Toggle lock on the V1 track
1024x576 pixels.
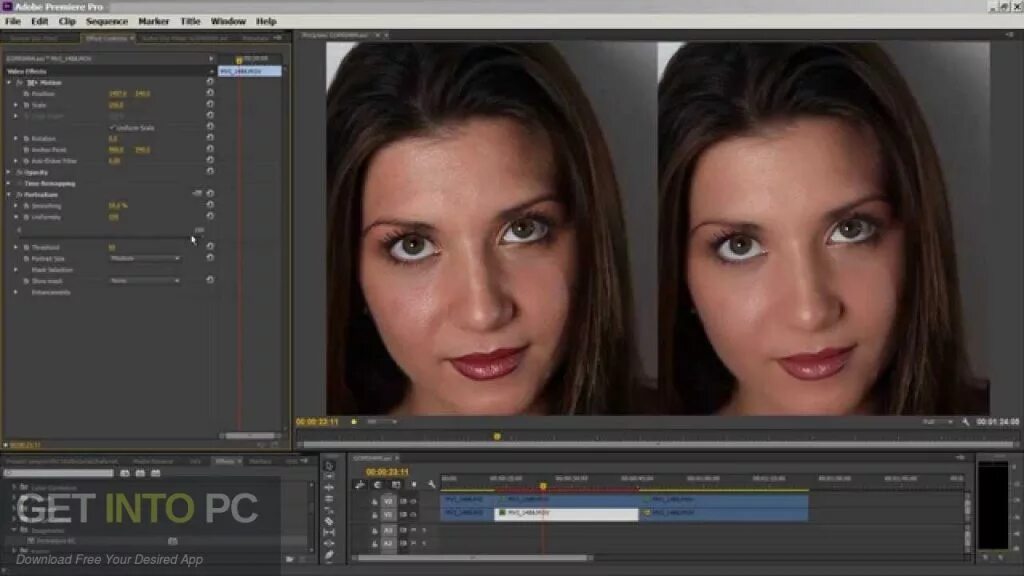(x=375, y=515)
